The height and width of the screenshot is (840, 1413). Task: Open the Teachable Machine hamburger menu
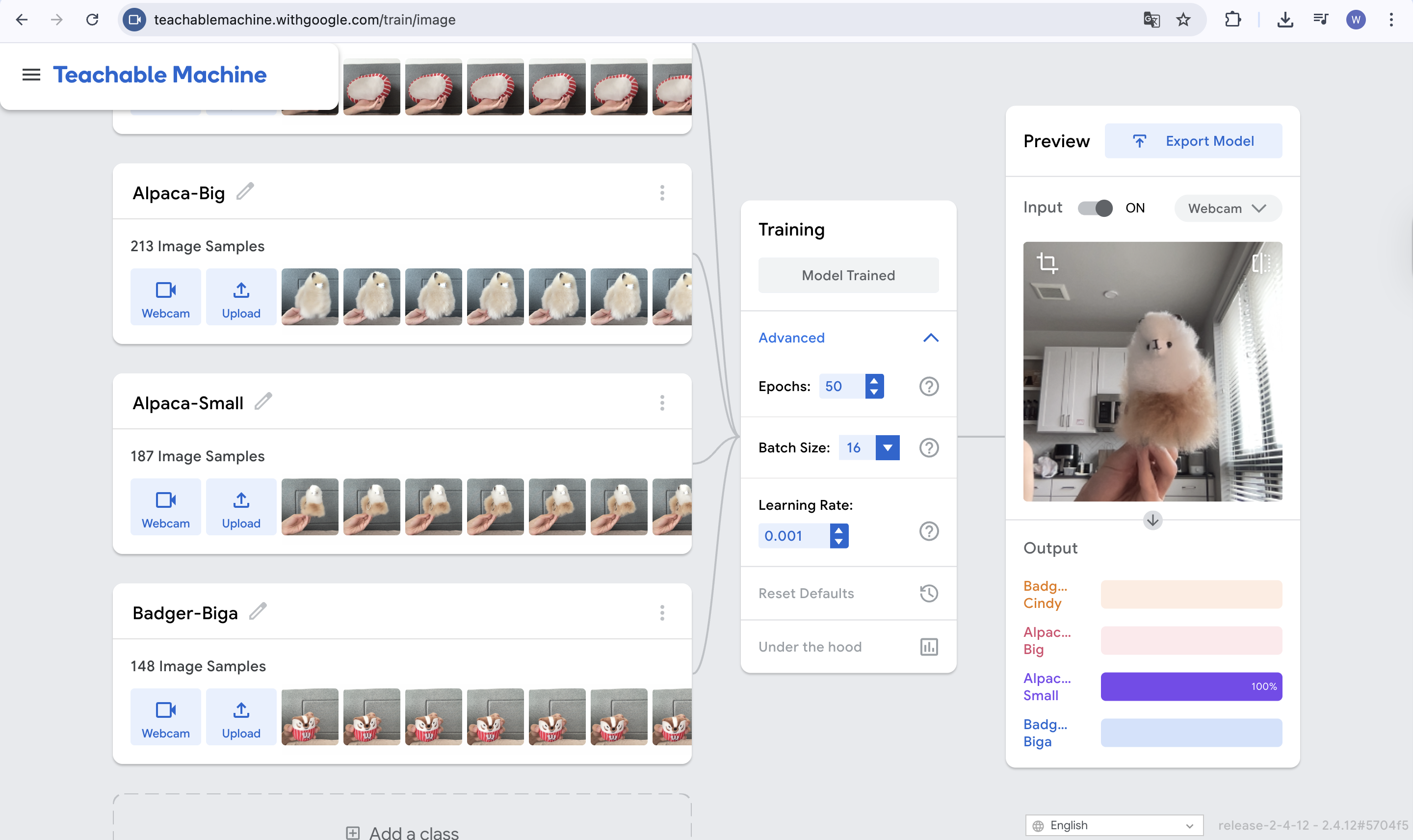[31, 75]
